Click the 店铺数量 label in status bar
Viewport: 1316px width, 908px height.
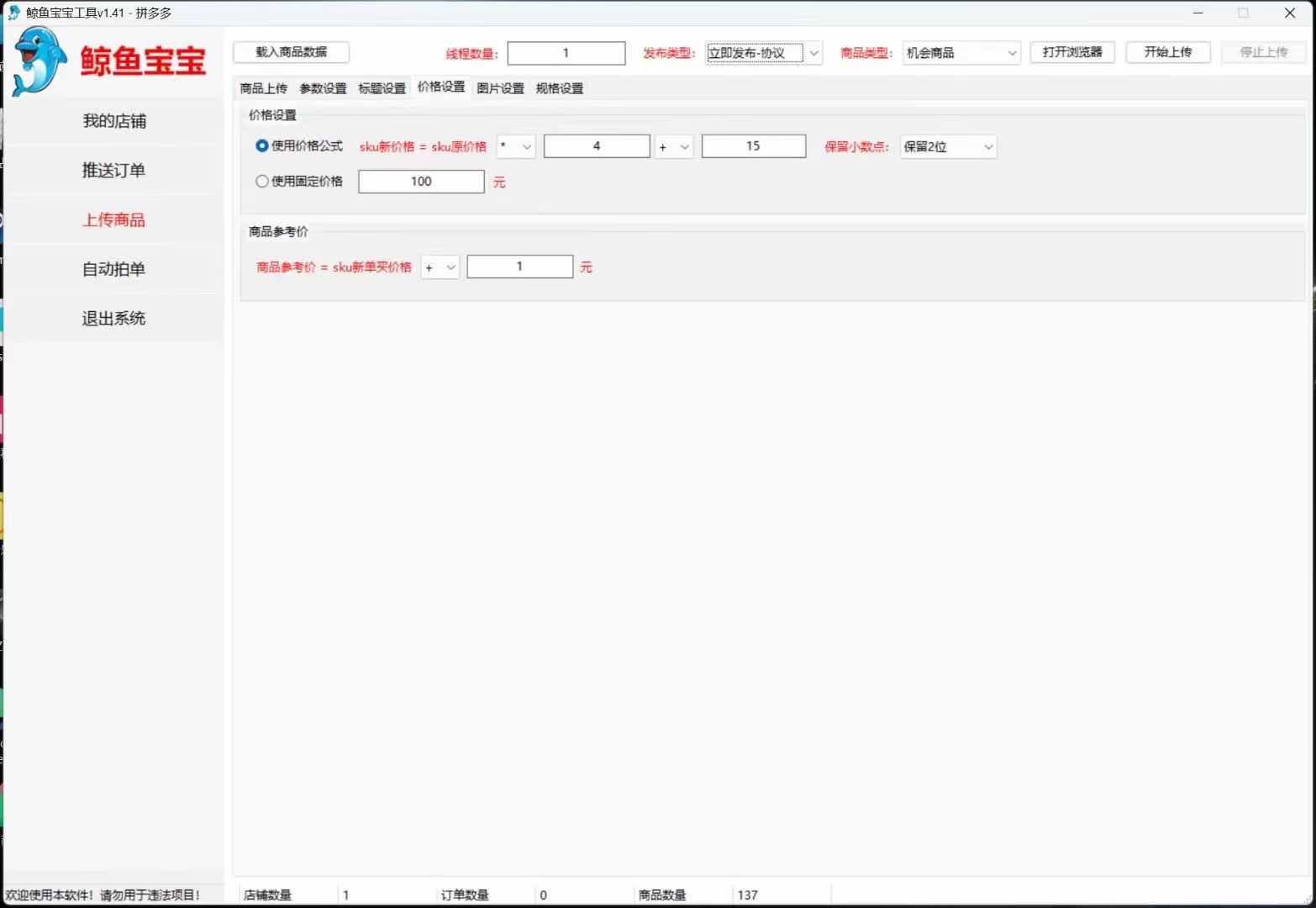(x=267, y=895)
